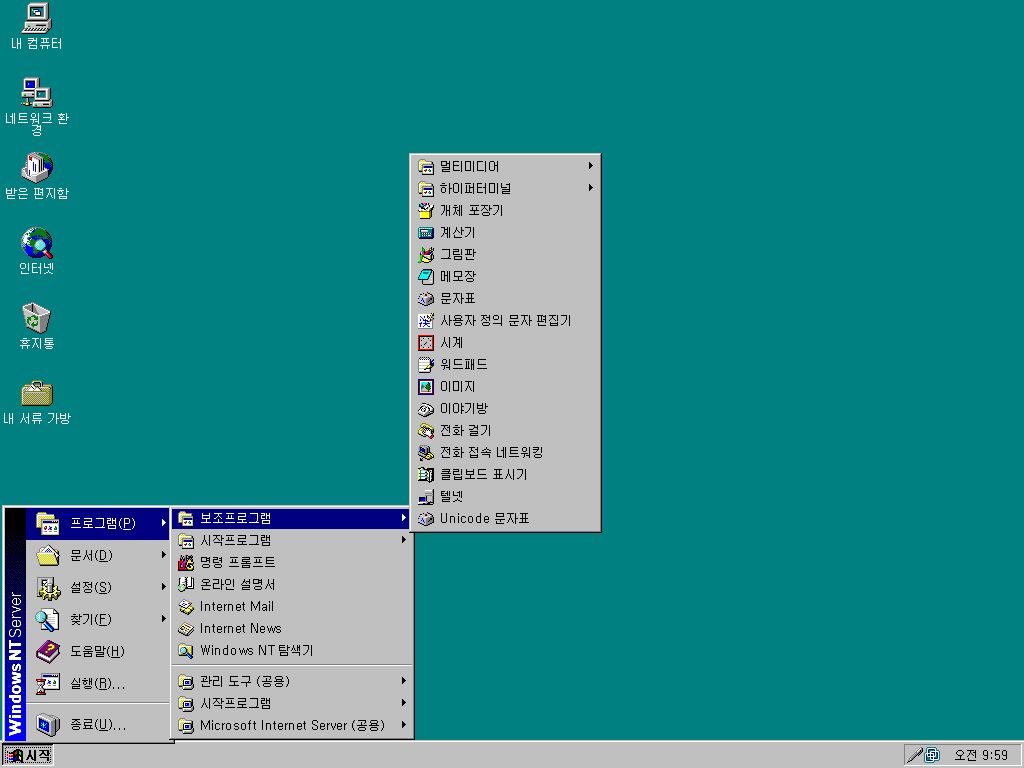Screen dimensions: 1024x768
Task: Click the 텔넷 telnet icon
Action: pyautogui.click(x=426, y=496)
